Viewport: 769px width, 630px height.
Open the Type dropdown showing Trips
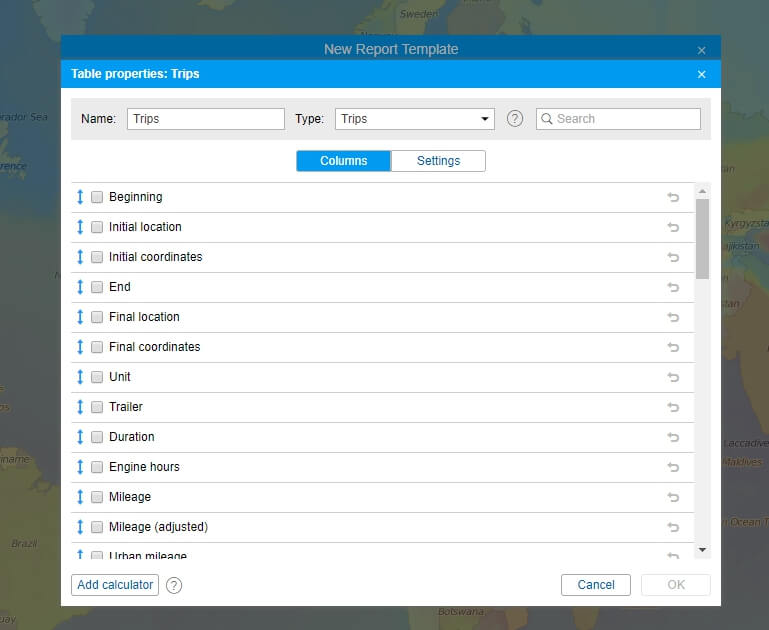coord(414,119)
